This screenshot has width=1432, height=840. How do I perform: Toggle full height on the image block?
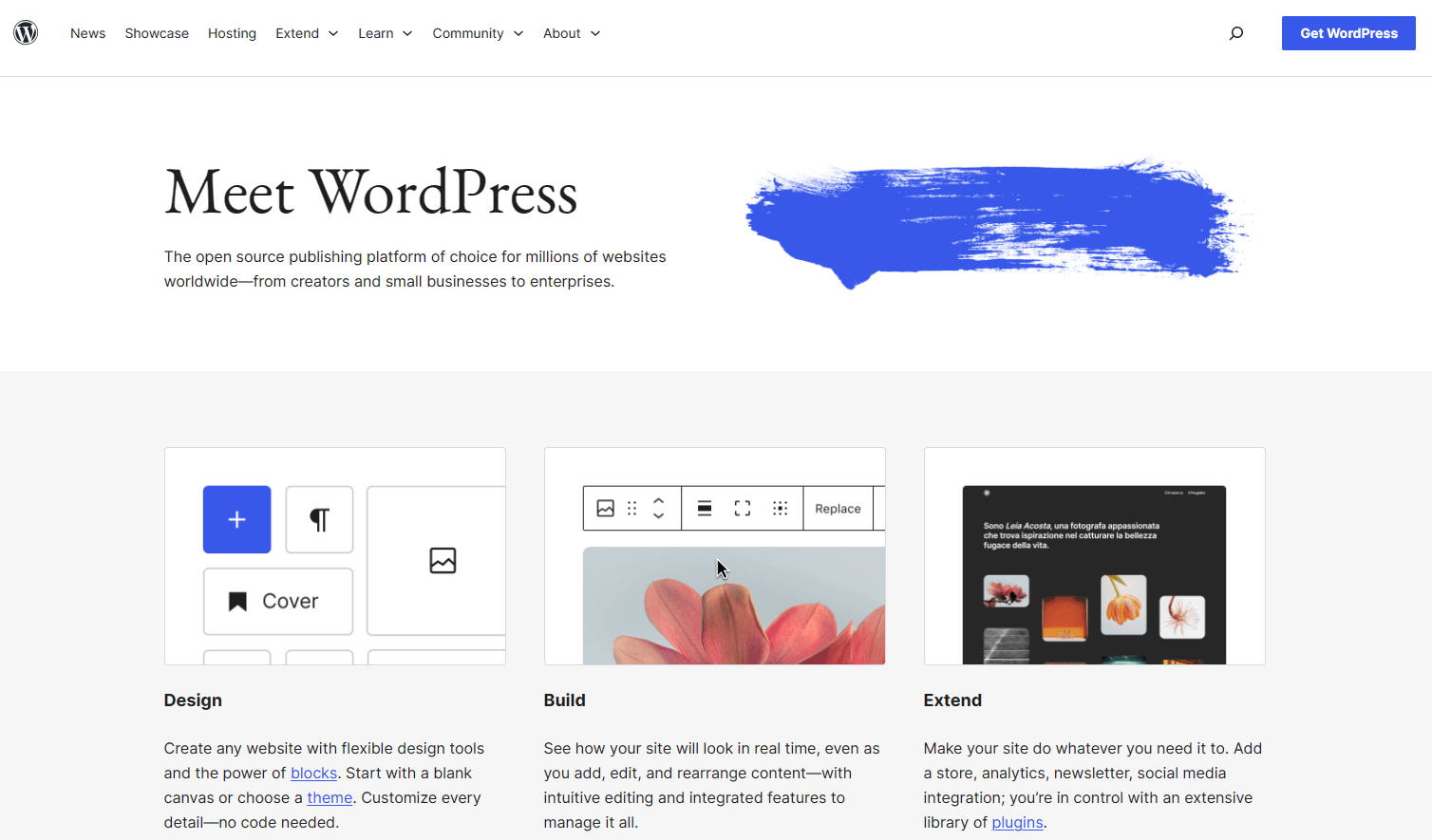742,508
